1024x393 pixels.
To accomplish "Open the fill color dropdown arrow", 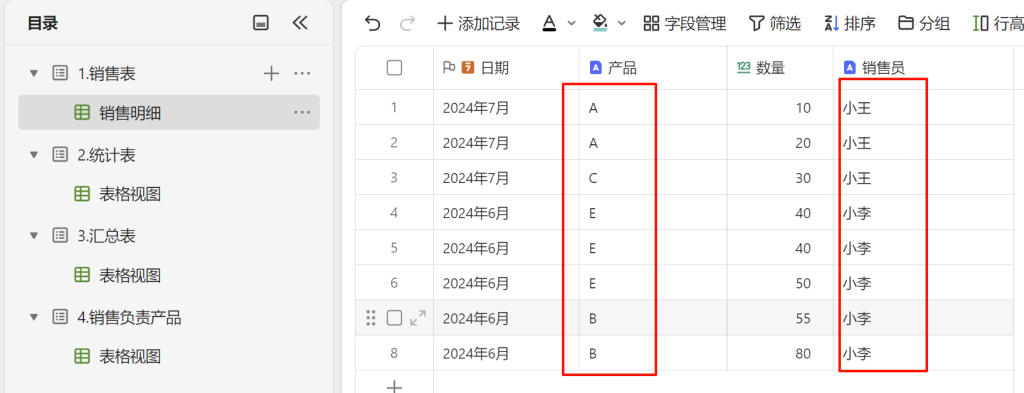I will (x=622, y=24).
